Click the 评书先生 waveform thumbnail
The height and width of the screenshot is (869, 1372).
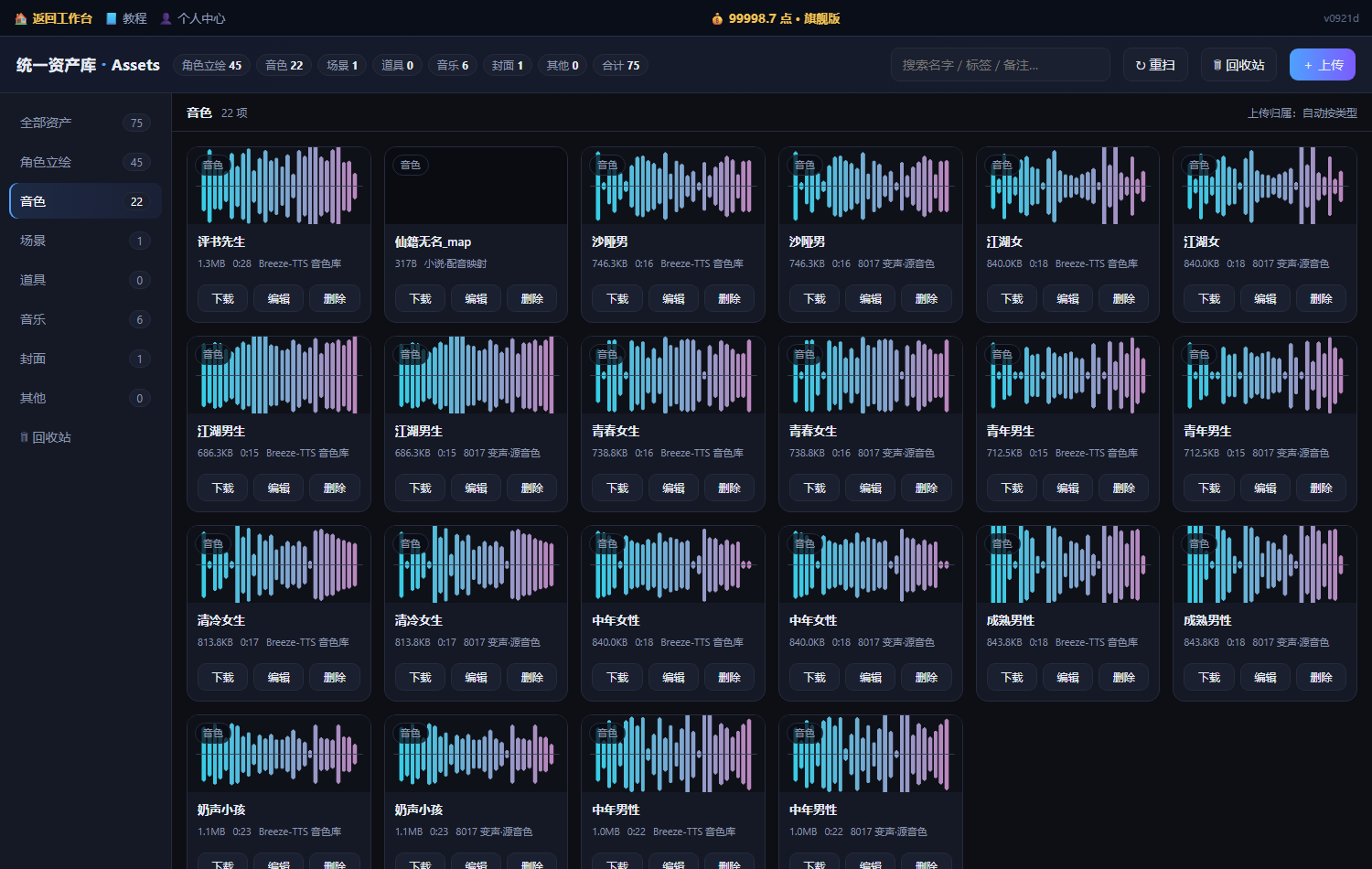[279, 186]
